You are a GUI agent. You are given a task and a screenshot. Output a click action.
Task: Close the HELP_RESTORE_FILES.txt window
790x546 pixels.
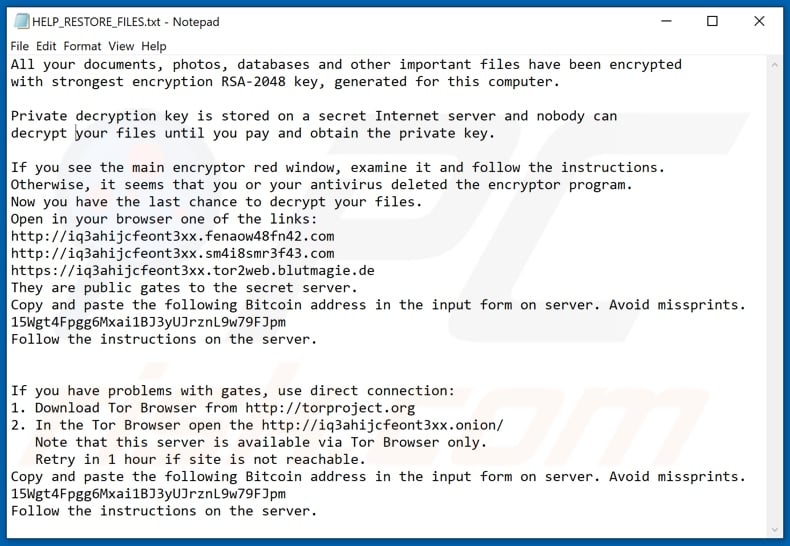click(759, 20)
